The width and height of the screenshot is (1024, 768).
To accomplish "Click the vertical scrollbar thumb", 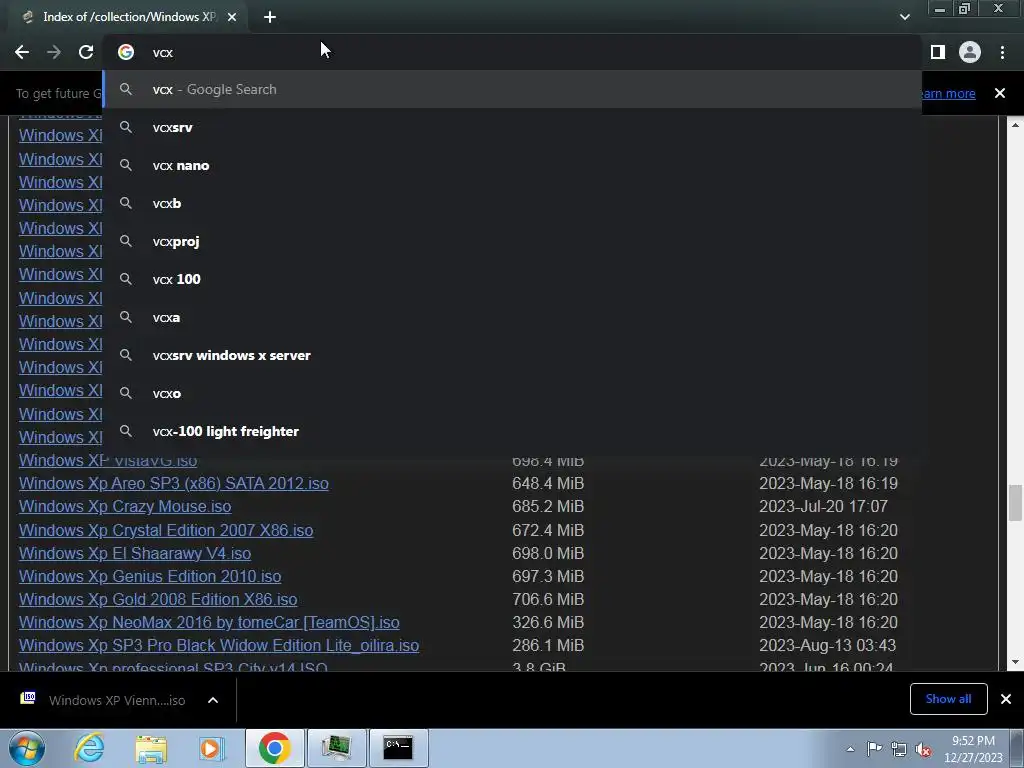I will (1015, 503).
